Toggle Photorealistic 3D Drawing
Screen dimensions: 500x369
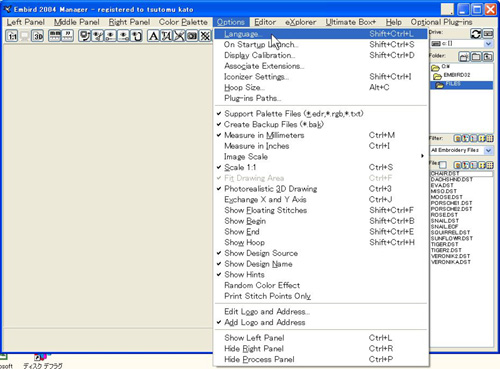click(320, 189)
